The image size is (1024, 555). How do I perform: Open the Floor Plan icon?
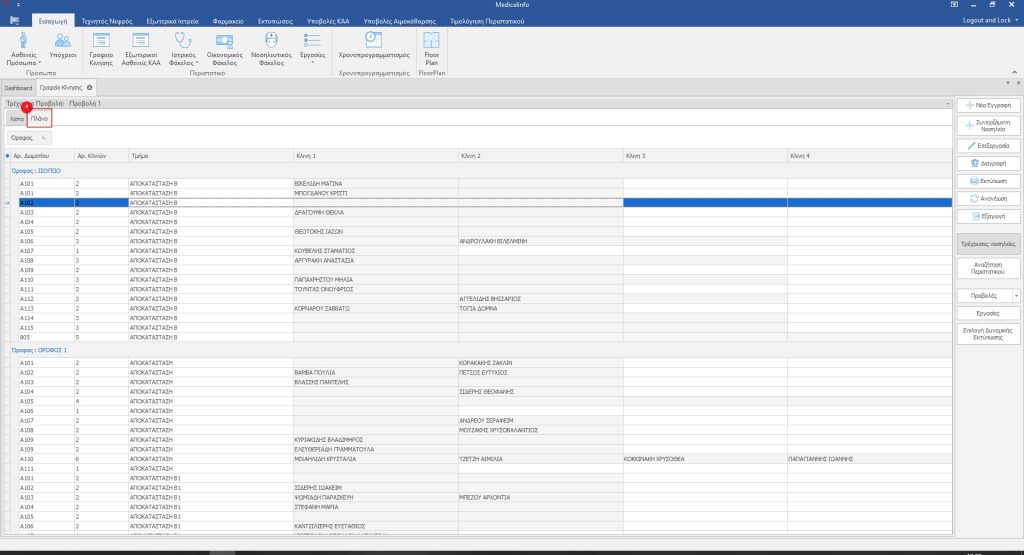[431, 41]
